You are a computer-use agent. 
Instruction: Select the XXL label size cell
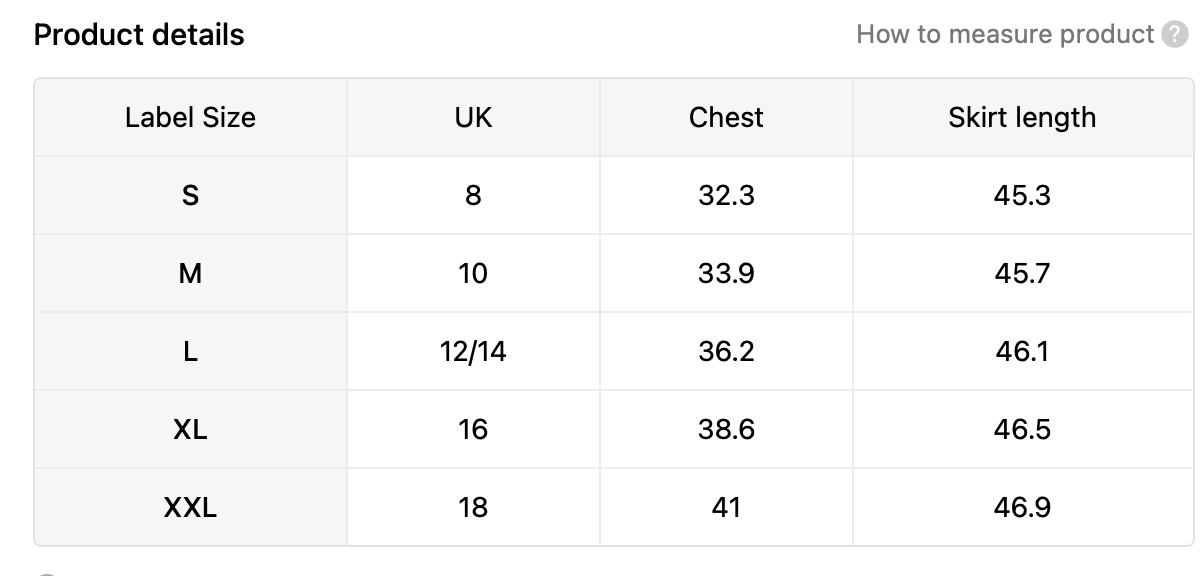click(190, 507)
